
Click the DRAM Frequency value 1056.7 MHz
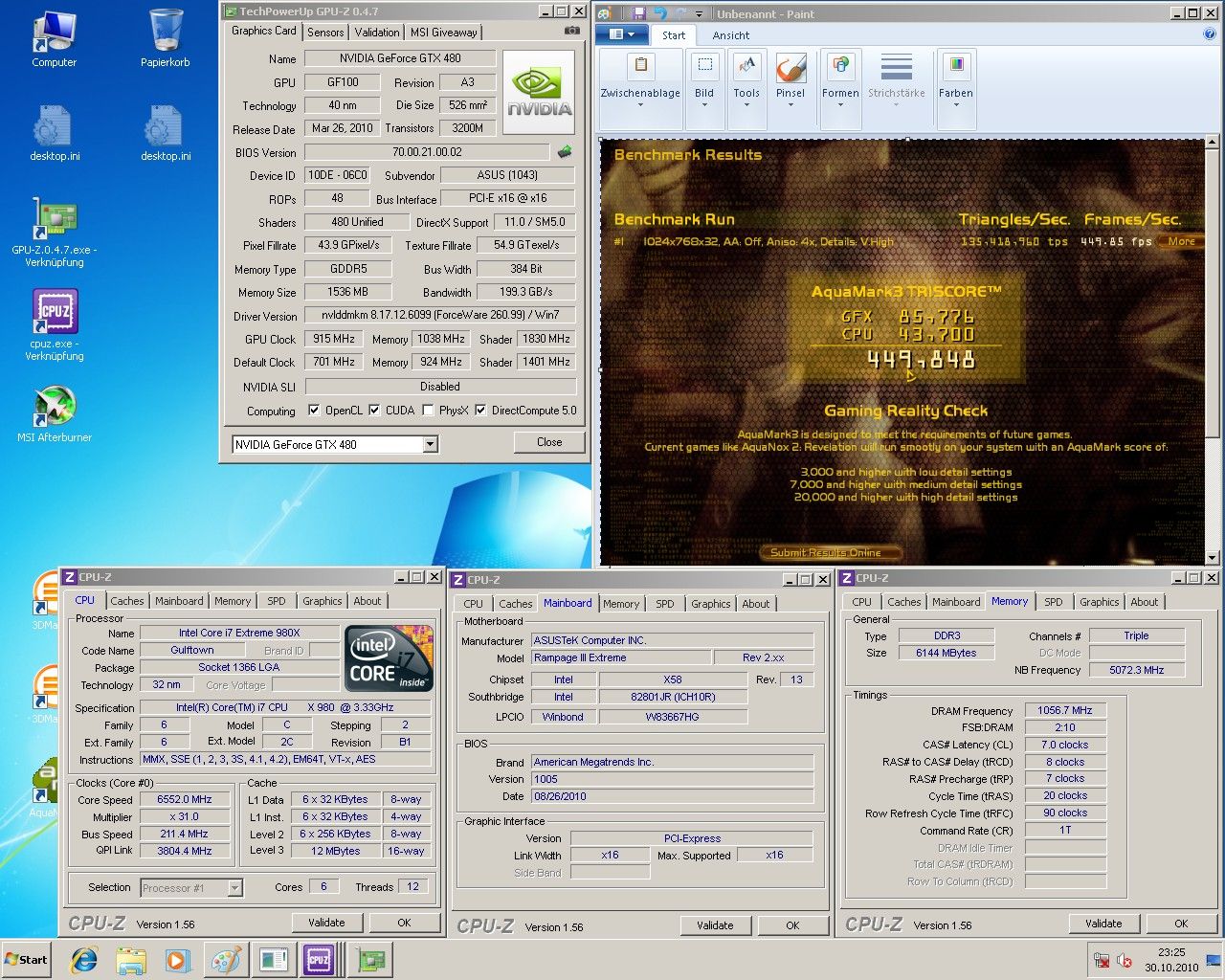click(x=1065, y=711)
